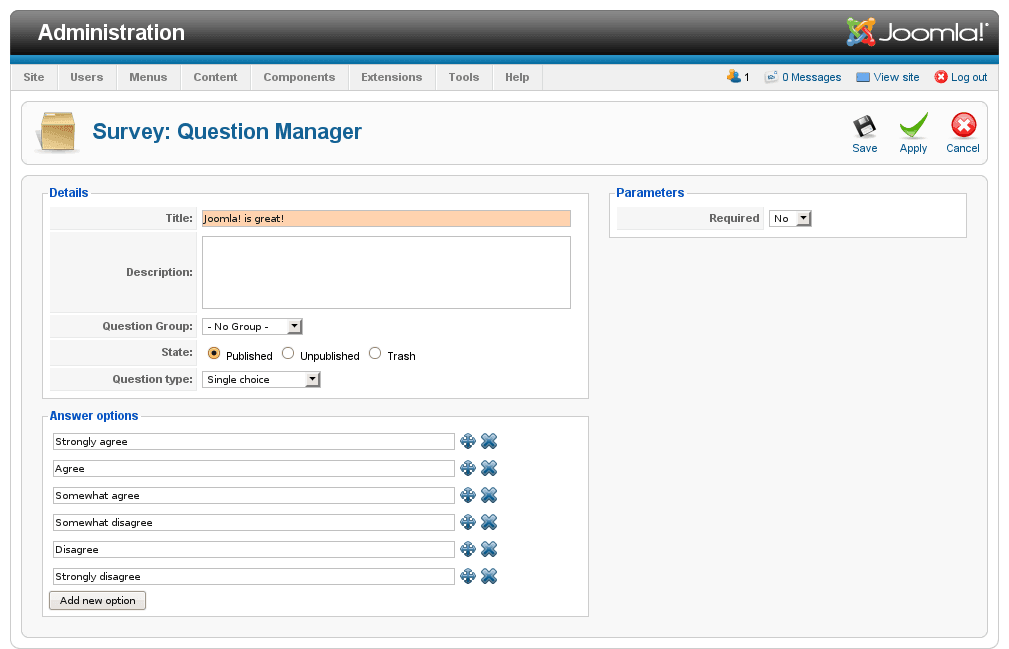Click the green Apply checkmark icon
1009x649 pixels.
pyautogui.click(x=913, y=127)
